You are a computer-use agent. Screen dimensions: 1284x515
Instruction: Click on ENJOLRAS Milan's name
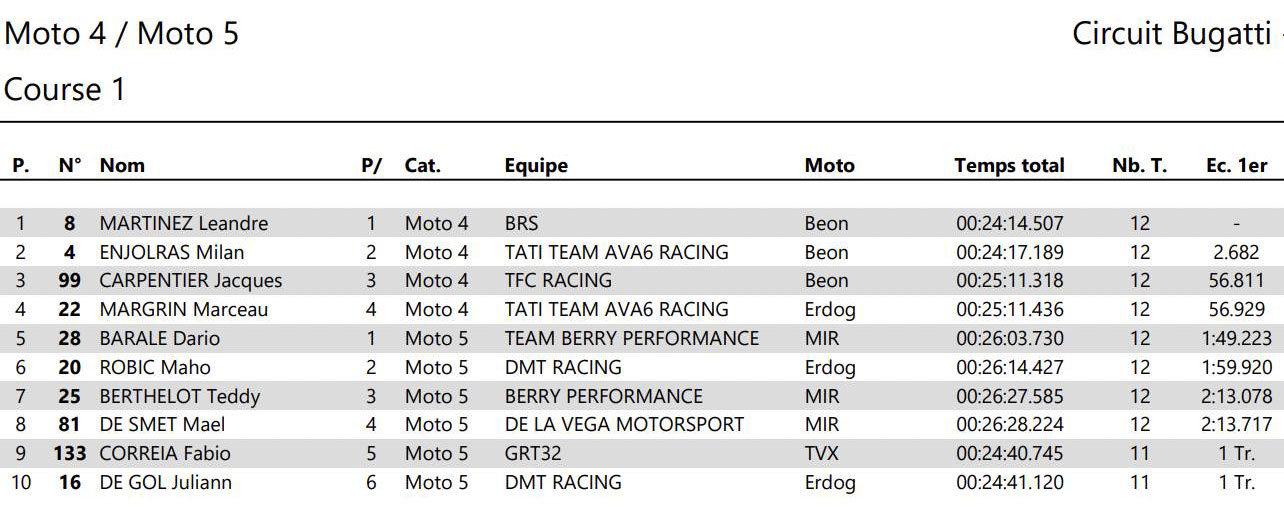172,253
